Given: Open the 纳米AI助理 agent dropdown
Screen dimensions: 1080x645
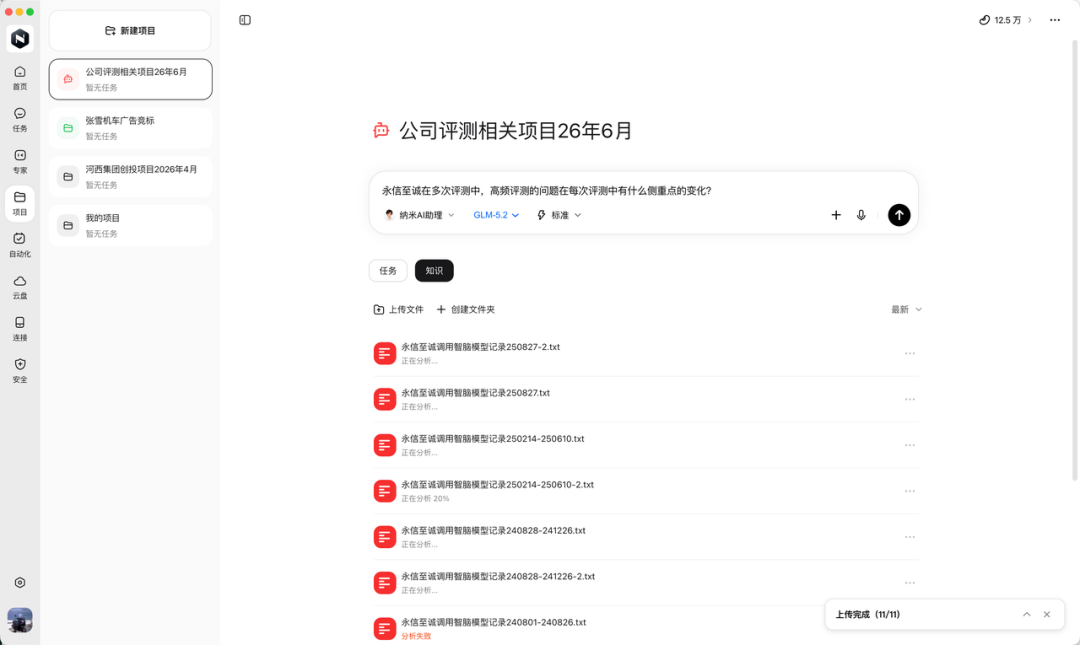Looking at the screenshot, I should pos(419,215).
